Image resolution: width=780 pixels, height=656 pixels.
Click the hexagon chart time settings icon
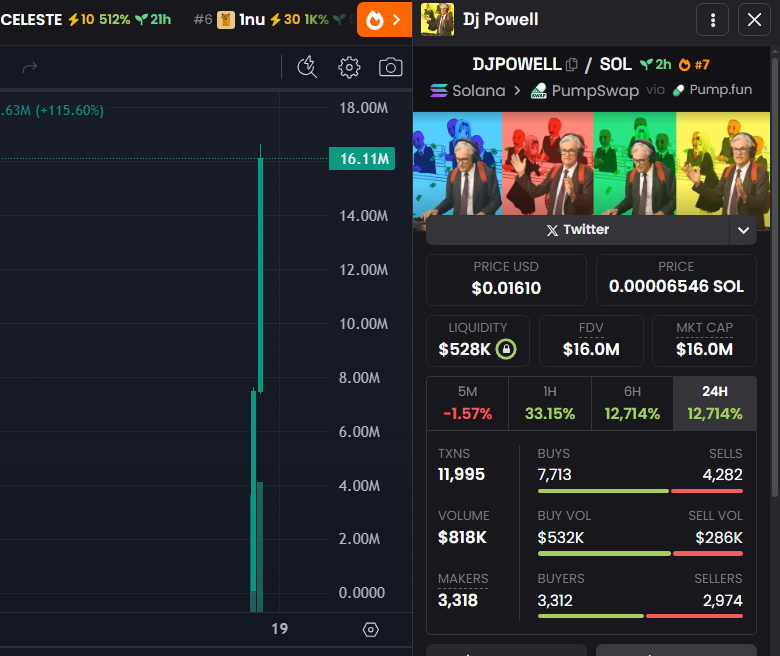[x=371, y=630]
